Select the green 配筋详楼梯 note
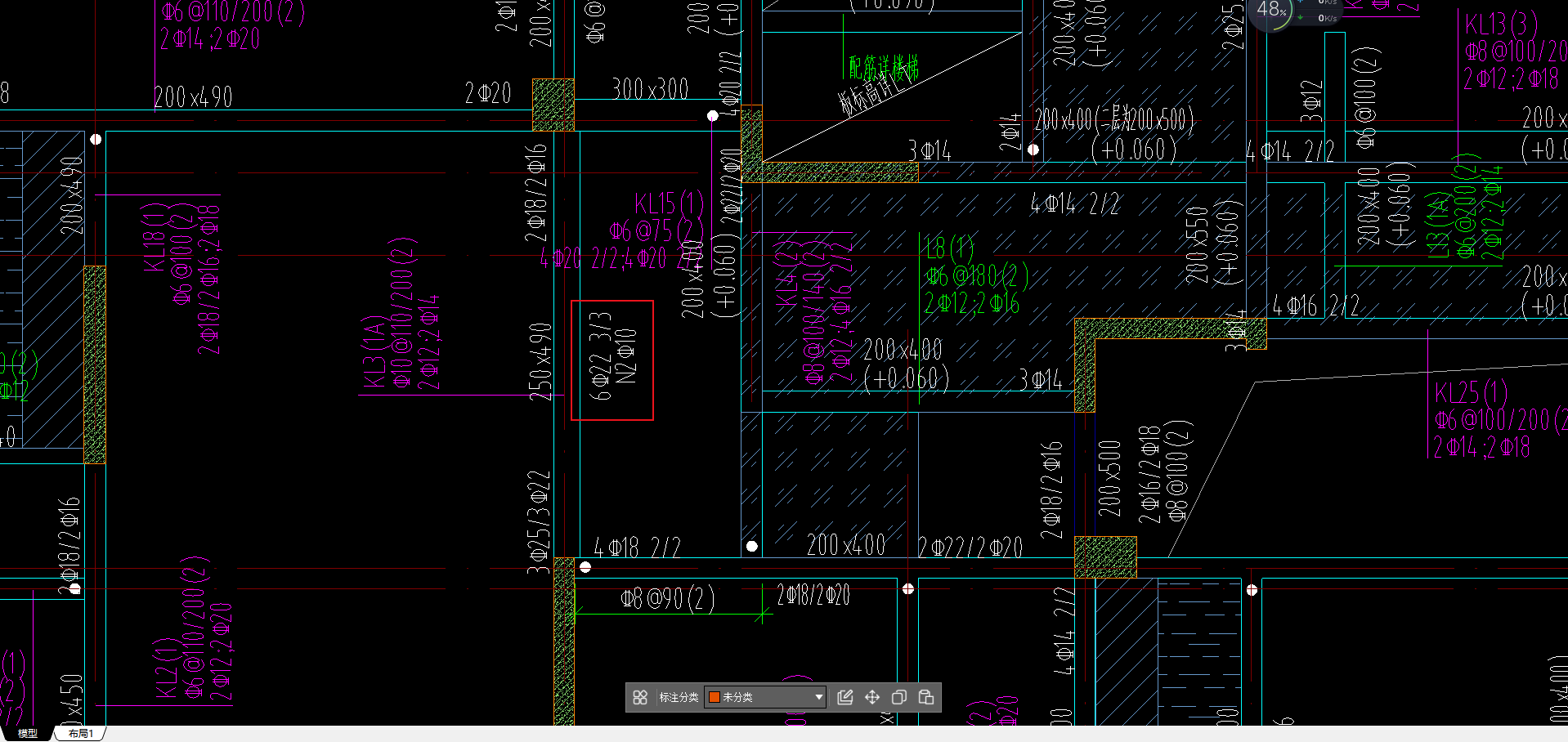The image size is (1568, 742). click(884, 67)
